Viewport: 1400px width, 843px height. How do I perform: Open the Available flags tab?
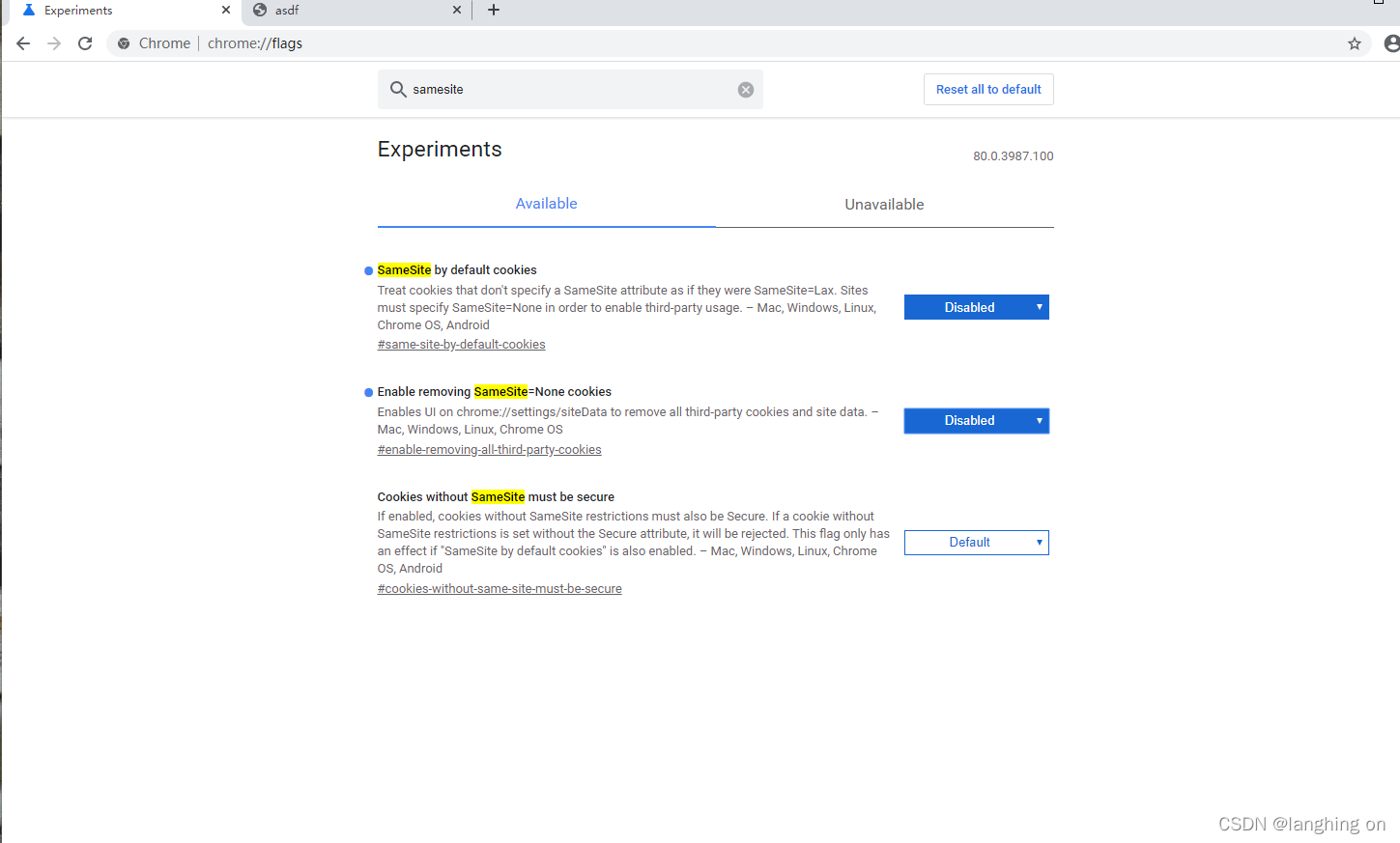[x=546, y=204]
